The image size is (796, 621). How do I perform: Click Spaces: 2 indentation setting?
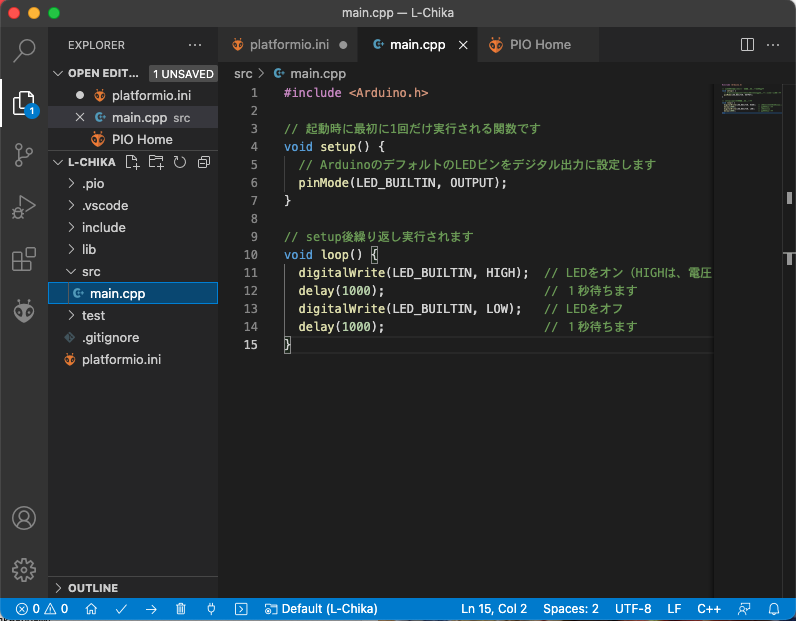click(x=570, y=608)
